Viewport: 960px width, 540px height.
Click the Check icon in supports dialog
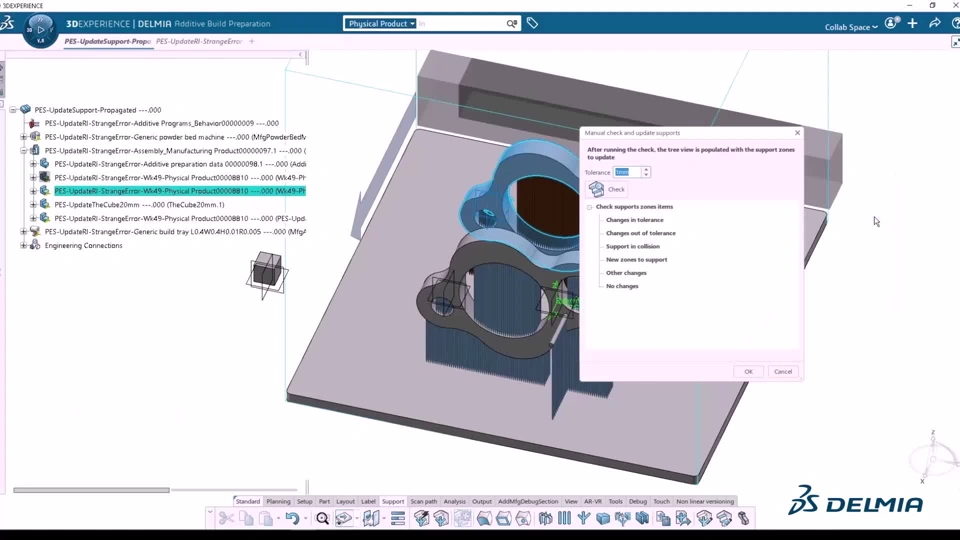tap(596, 189)
